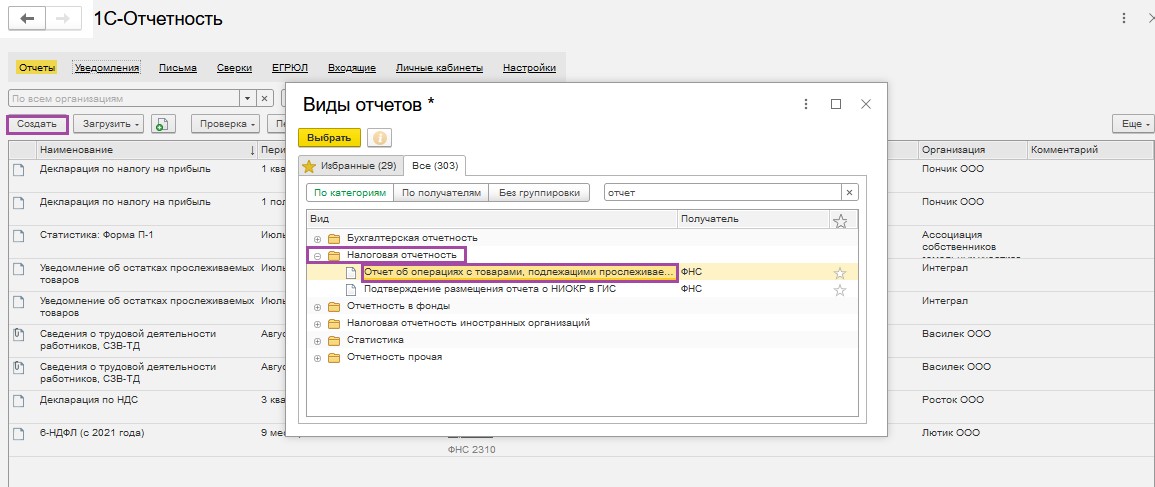Click the document icon of Декларация по НДС row
1155x487 pixels.
click(18, 400)
